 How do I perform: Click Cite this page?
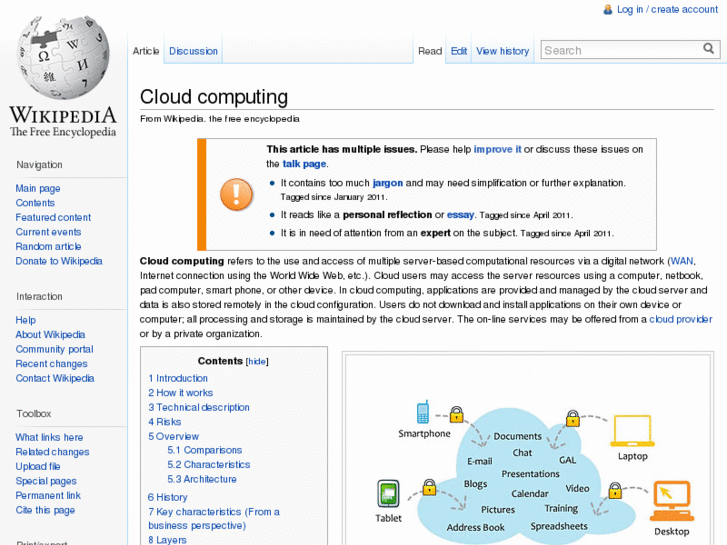(45, 510)
